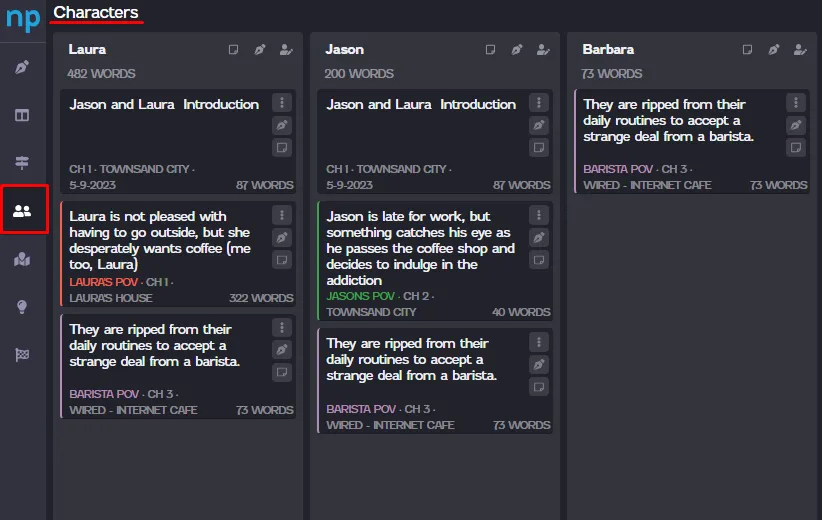822x520 pixels.
Task: Open the note icon in Laura's column header
Action: pos(233,50)
